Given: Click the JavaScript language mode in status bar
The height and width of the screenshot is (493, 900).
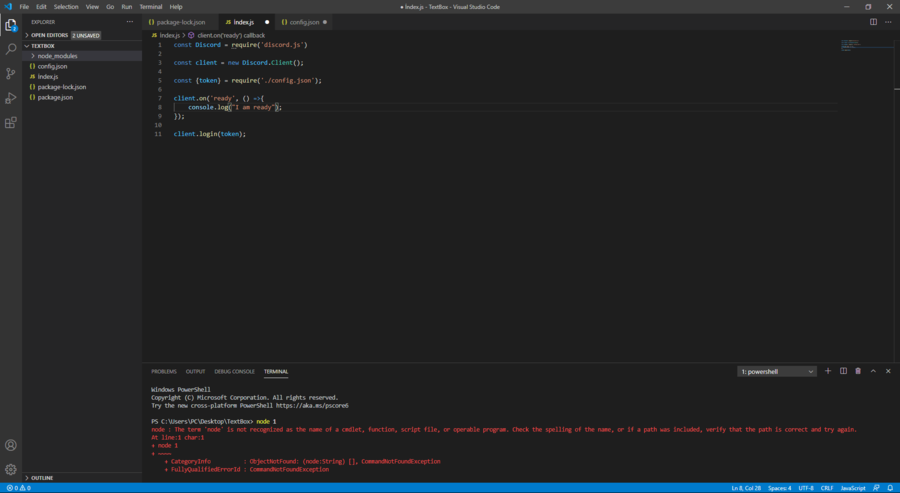Looking at the screenshot, I should [x=853, y=488].
